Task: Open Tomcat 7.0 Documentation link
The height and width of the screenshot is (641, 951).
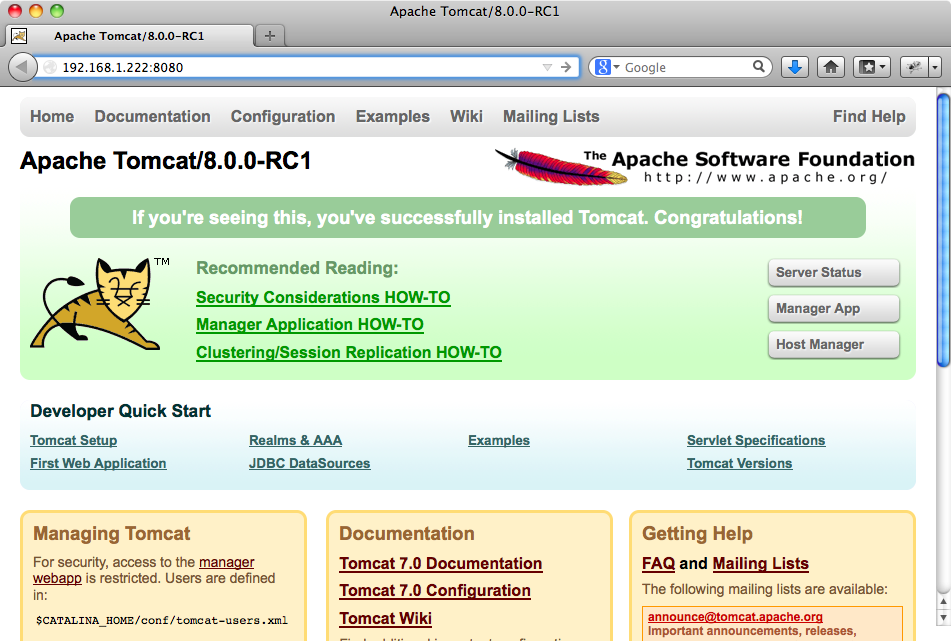Action: (440, 563)
